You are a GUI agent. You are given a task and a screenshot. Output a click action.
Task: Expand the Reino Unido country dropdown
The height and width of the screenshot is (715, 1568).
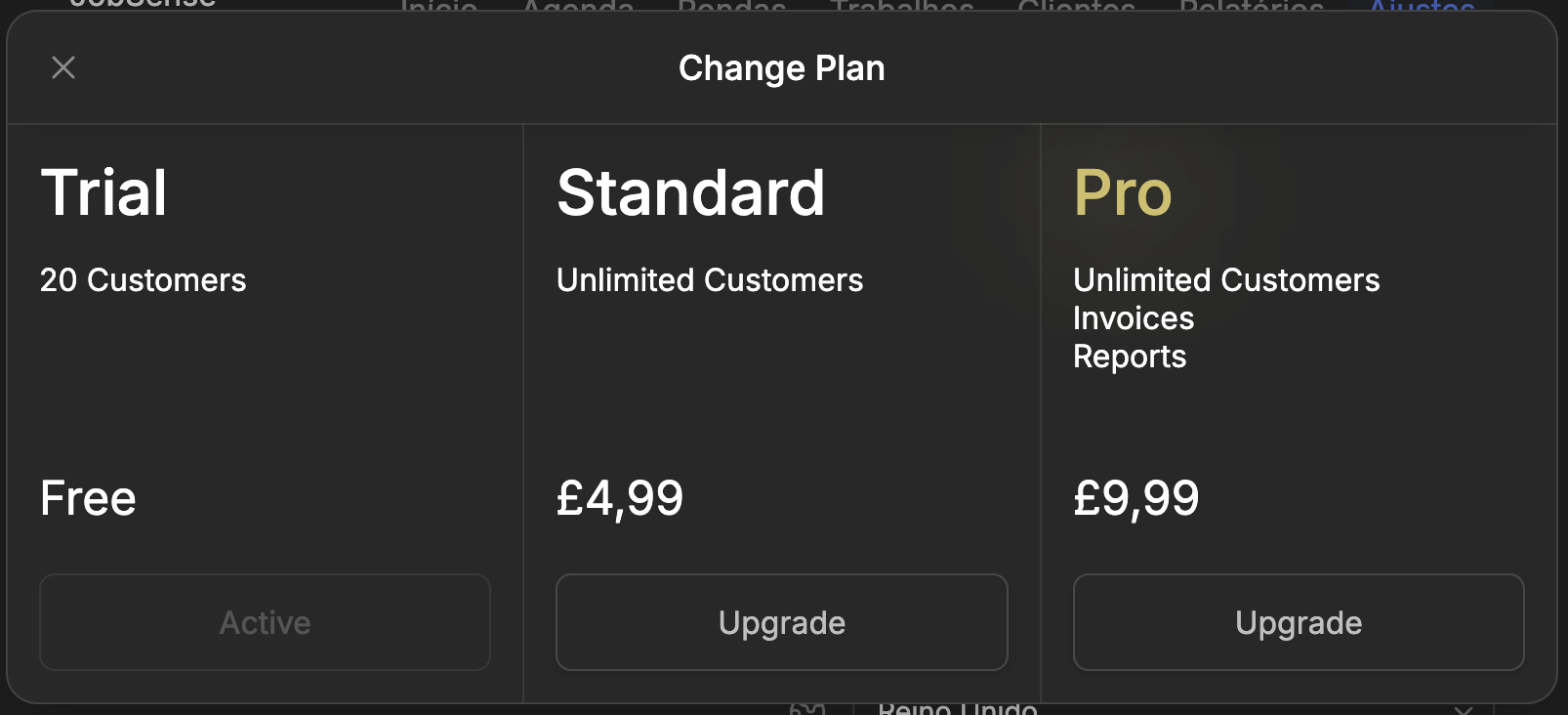[1463, 709]
